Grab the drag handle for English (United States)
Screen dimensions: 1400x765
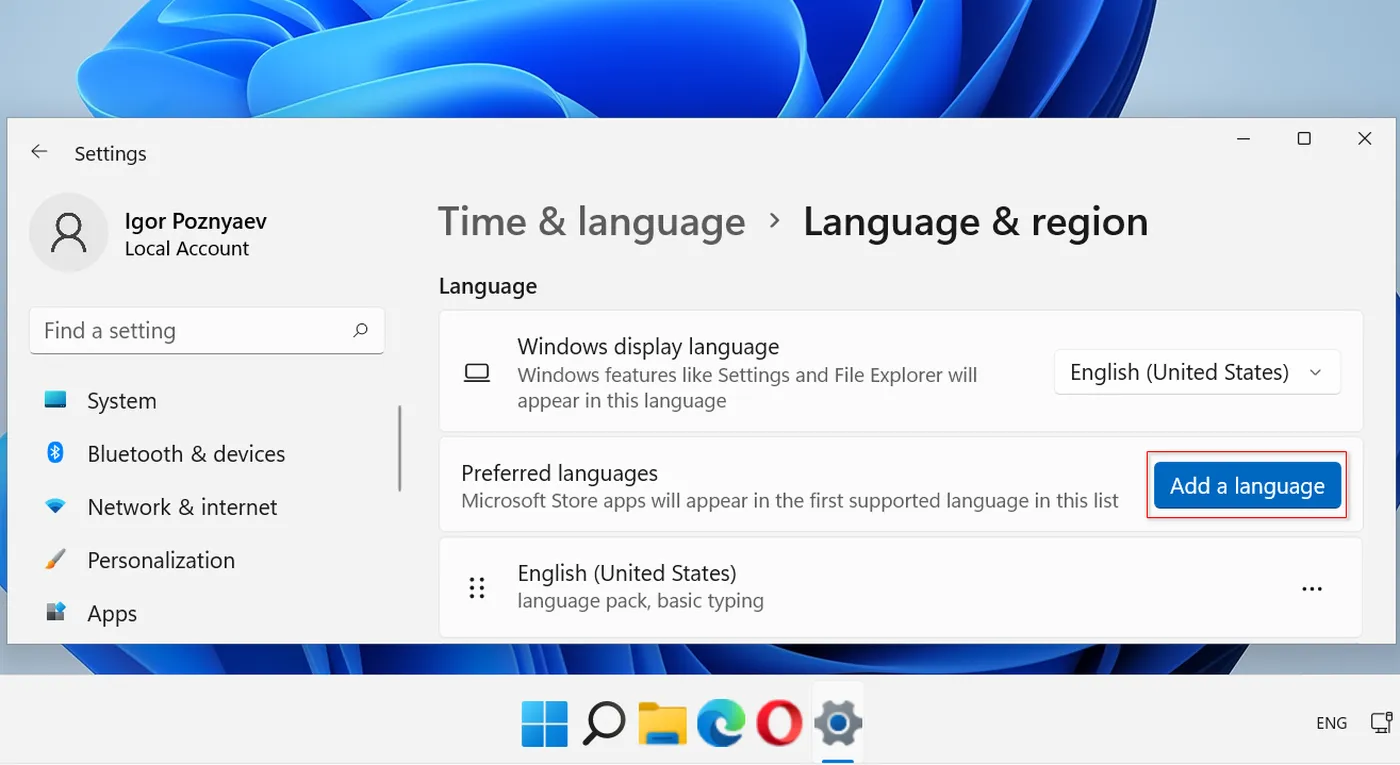pyautogui.click(x=477, y=588)
